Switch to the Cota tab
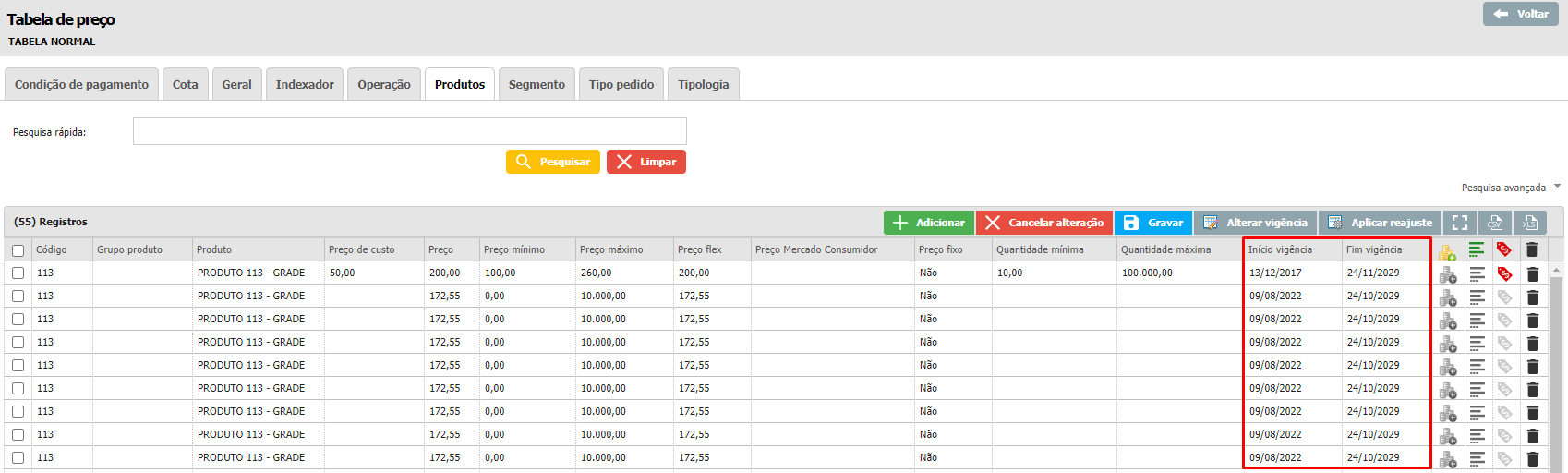The height and width of the screenshot is (473, 1568). coord(186,84)
